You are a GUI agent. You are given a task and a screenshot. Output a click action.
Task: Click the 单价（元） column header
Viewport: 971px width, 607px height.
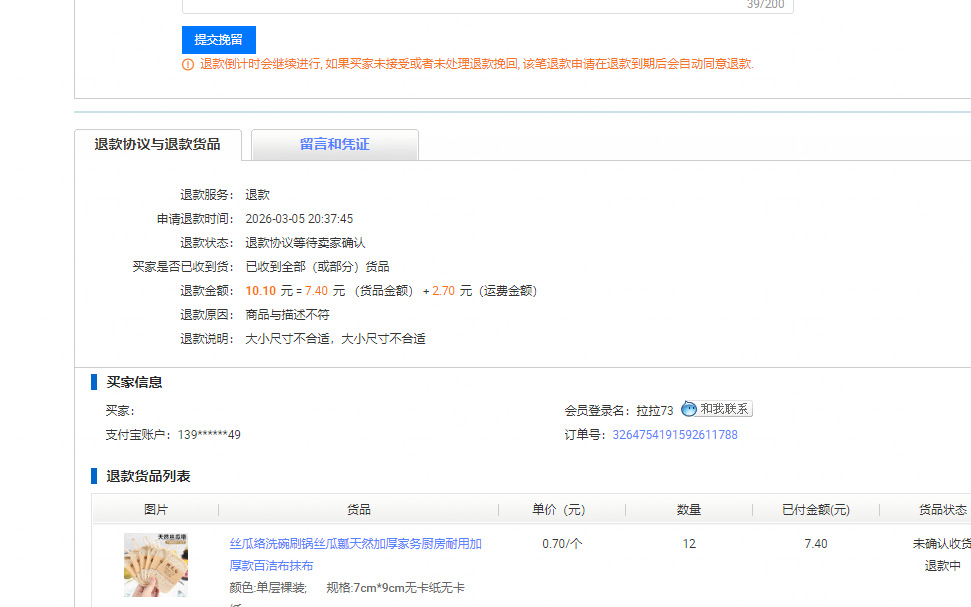[559, 510]
